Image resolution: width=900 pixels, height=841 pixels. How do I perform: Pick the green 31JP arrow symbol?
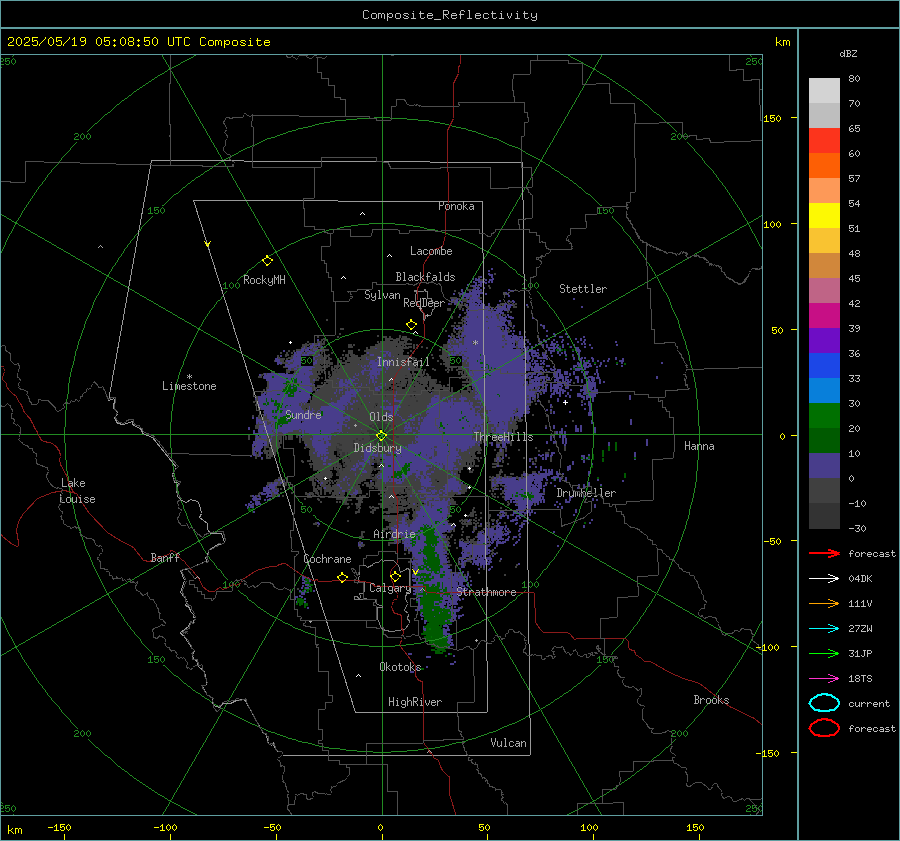coord(824,653)
